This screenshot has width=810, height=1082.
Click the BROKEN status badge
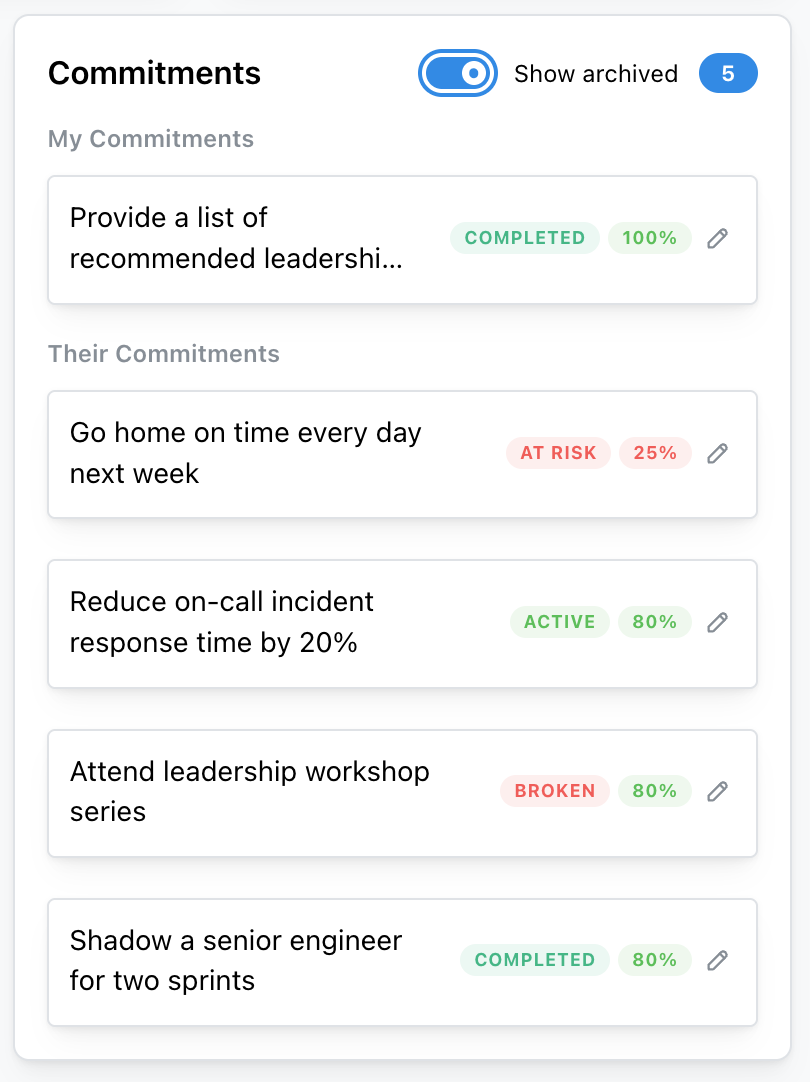[555, 791]
